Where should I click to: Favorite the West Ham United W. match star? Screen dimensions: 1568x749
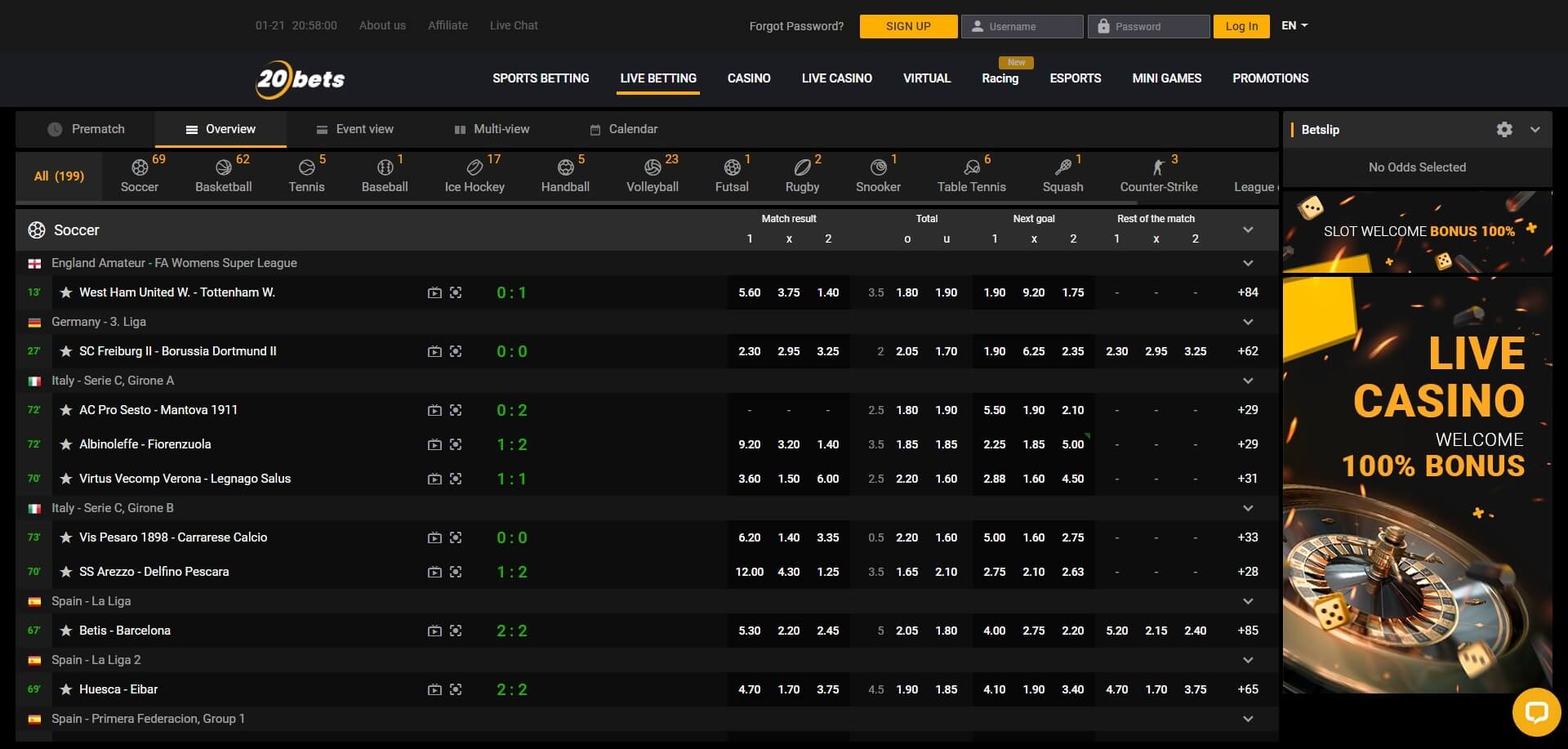click(x=65, y=292)
